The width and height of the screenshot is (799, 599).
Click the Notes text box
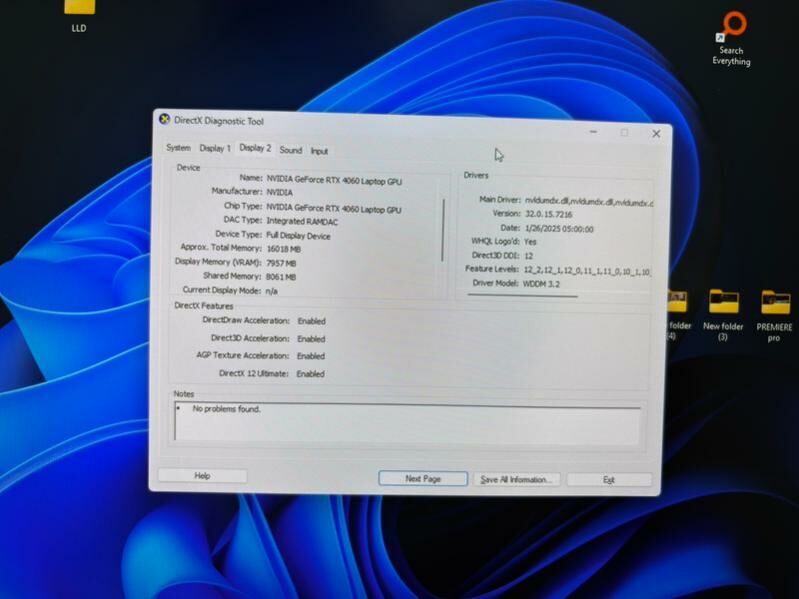click(407, 423)
